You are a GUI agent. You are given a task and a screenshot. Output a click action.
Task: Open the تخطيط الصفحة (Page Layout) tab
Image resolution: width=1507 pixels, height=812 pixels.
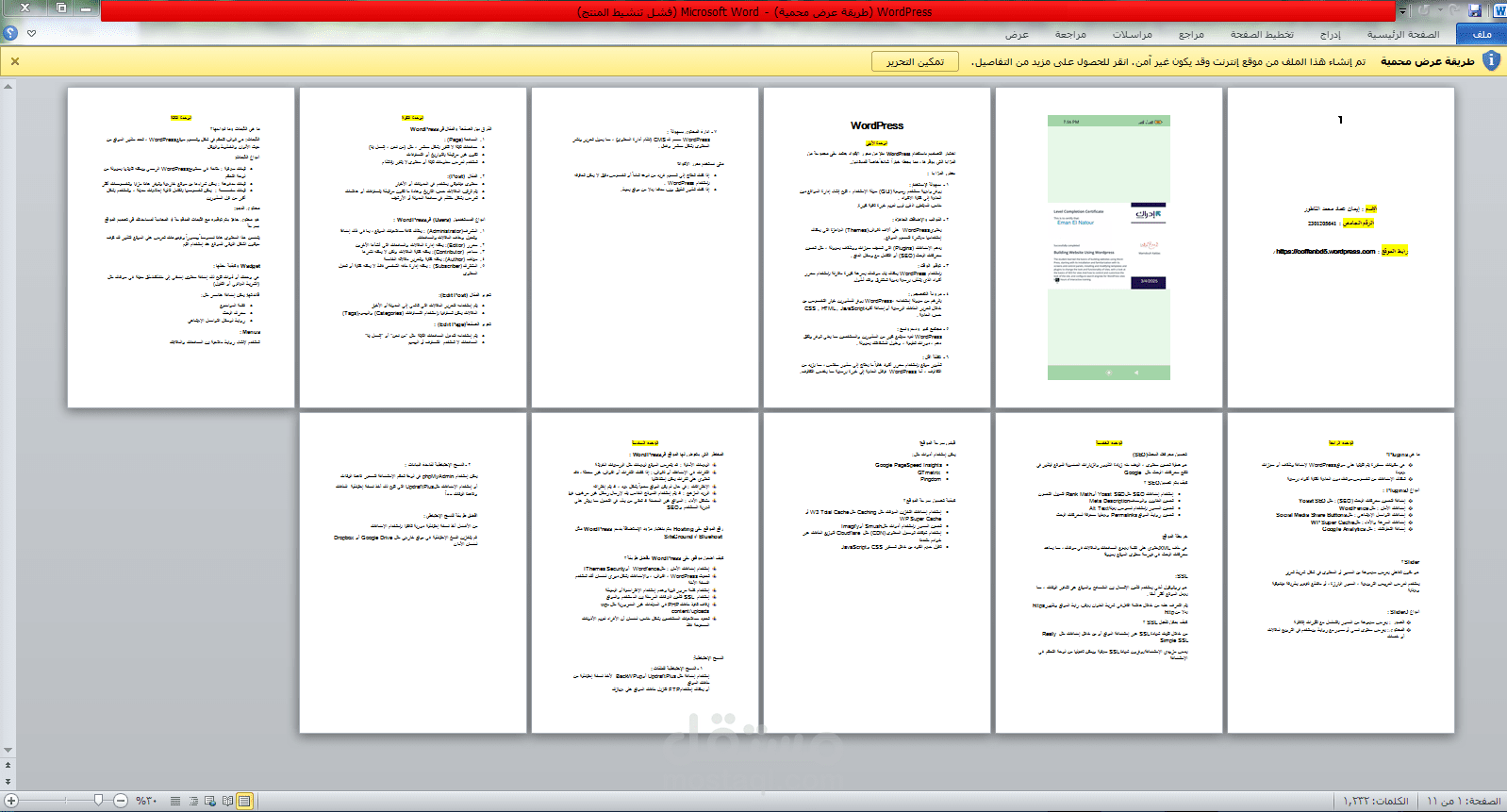(1262, 34)
